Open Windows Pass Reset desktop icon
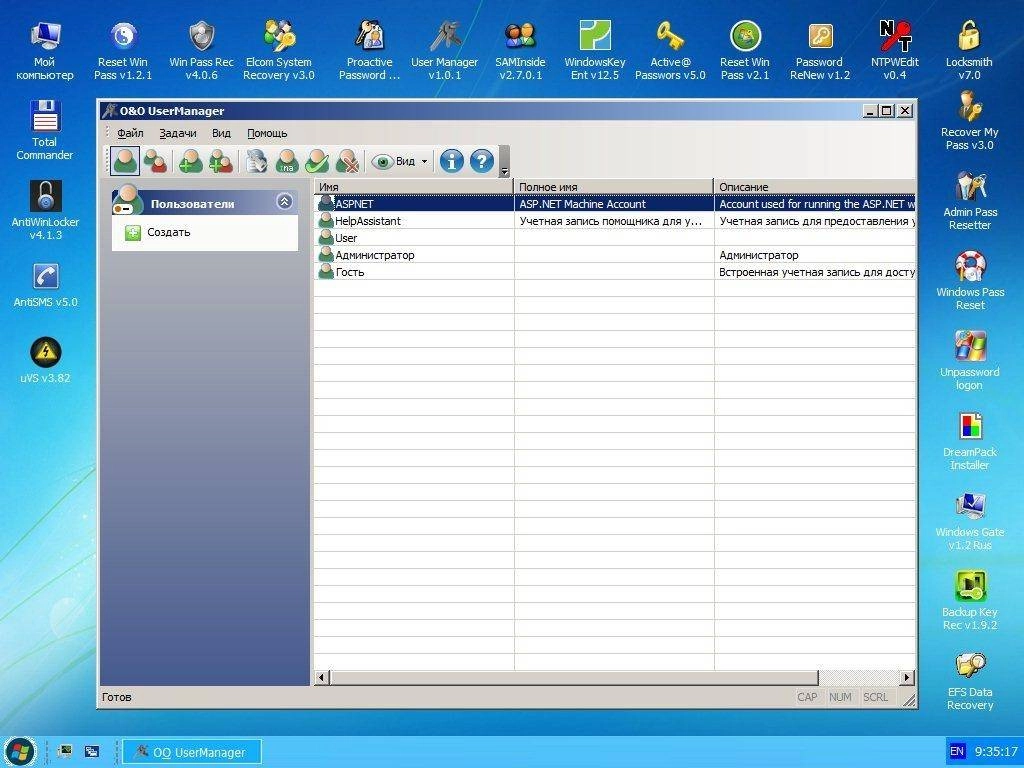Screen dimensions: 1024x768 970,281
